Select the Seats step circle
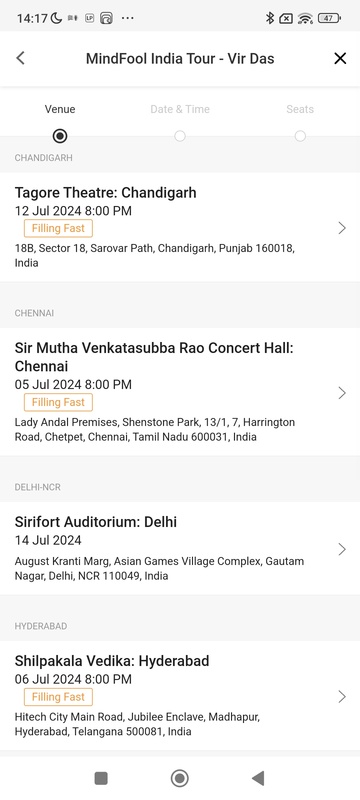 [x=300, y=136]
